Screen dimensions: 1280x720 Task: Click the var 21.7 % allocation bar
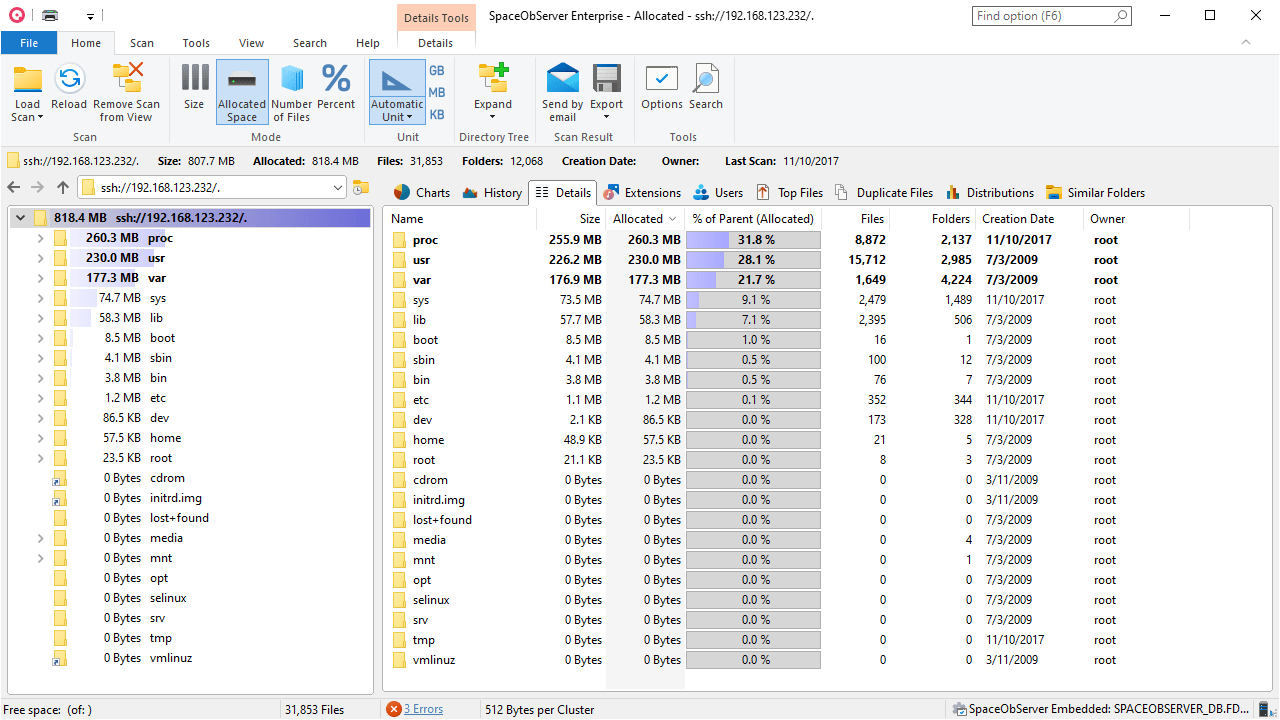coord(753,280)
